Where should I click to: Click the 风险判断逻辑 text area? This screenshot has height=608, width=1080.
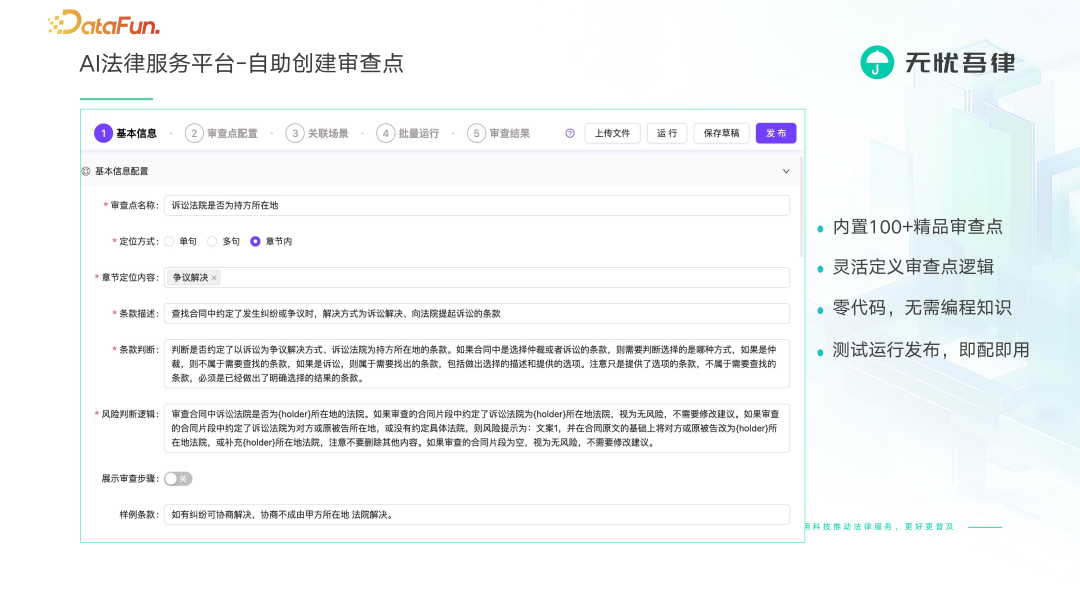tap(477, 428)
